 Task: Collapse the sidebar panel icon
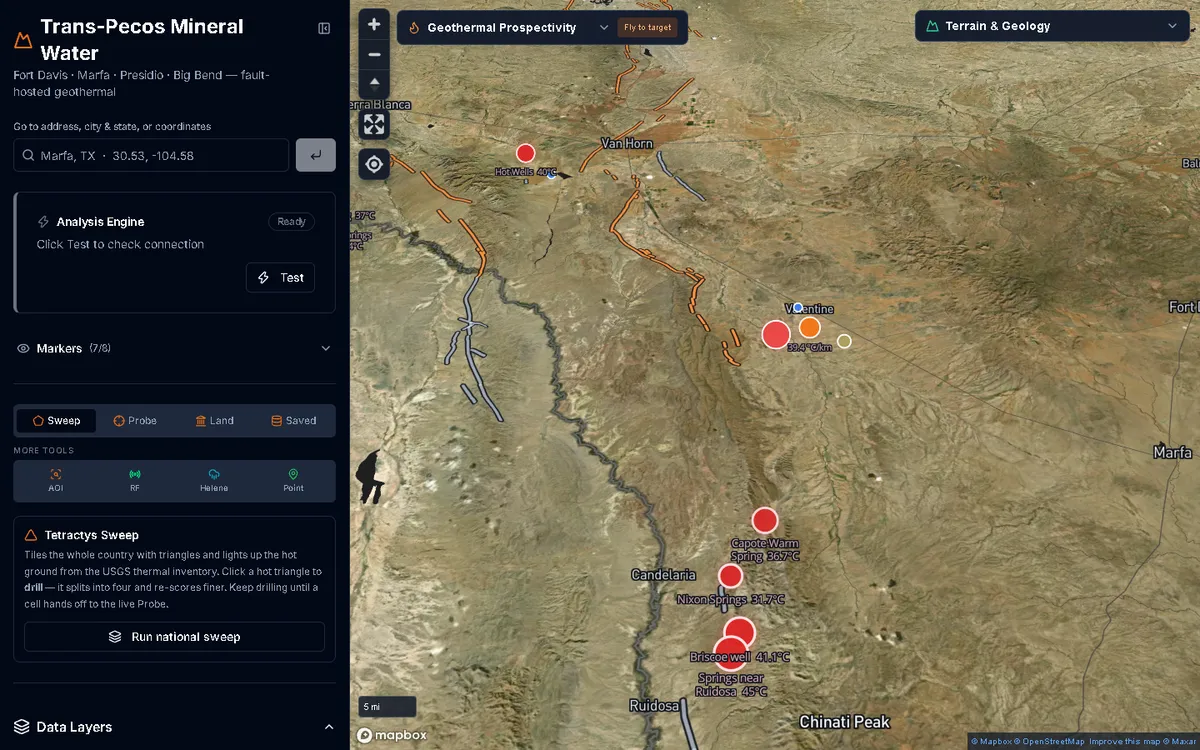click(x=324, y=28)
